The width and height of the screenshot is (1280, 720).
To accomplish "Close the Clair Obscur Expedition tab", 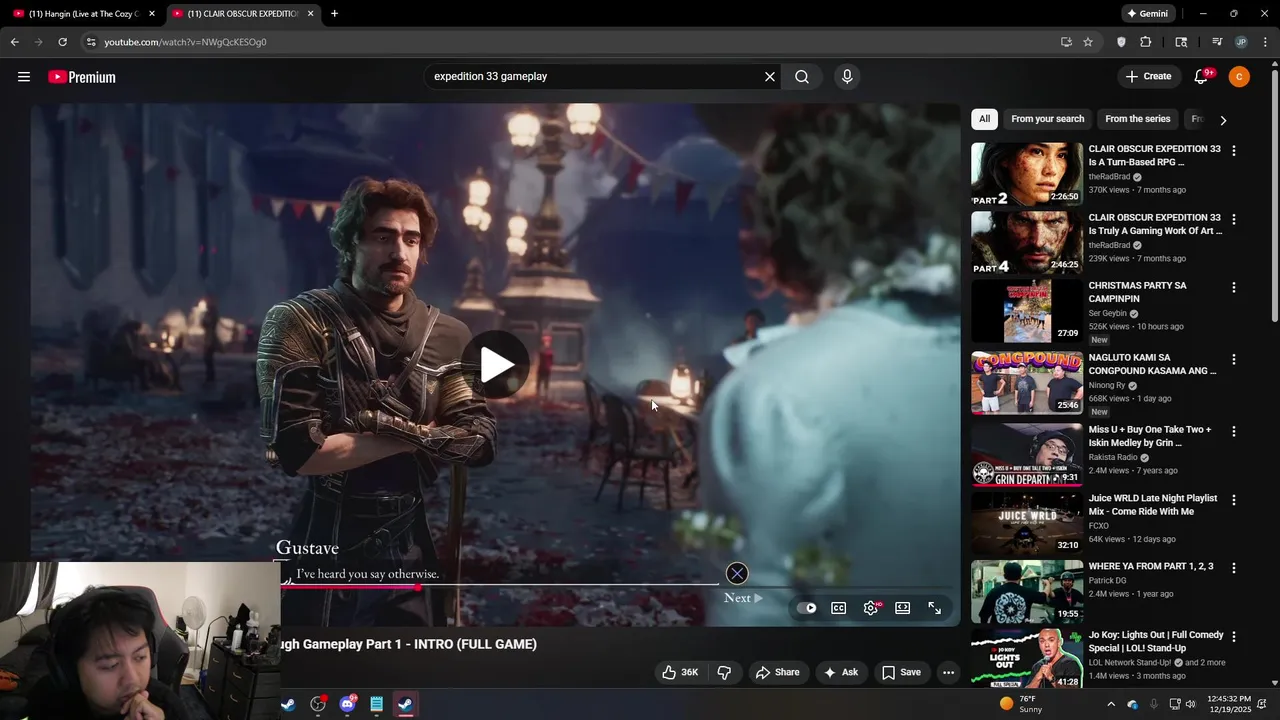I will point(311,14).
